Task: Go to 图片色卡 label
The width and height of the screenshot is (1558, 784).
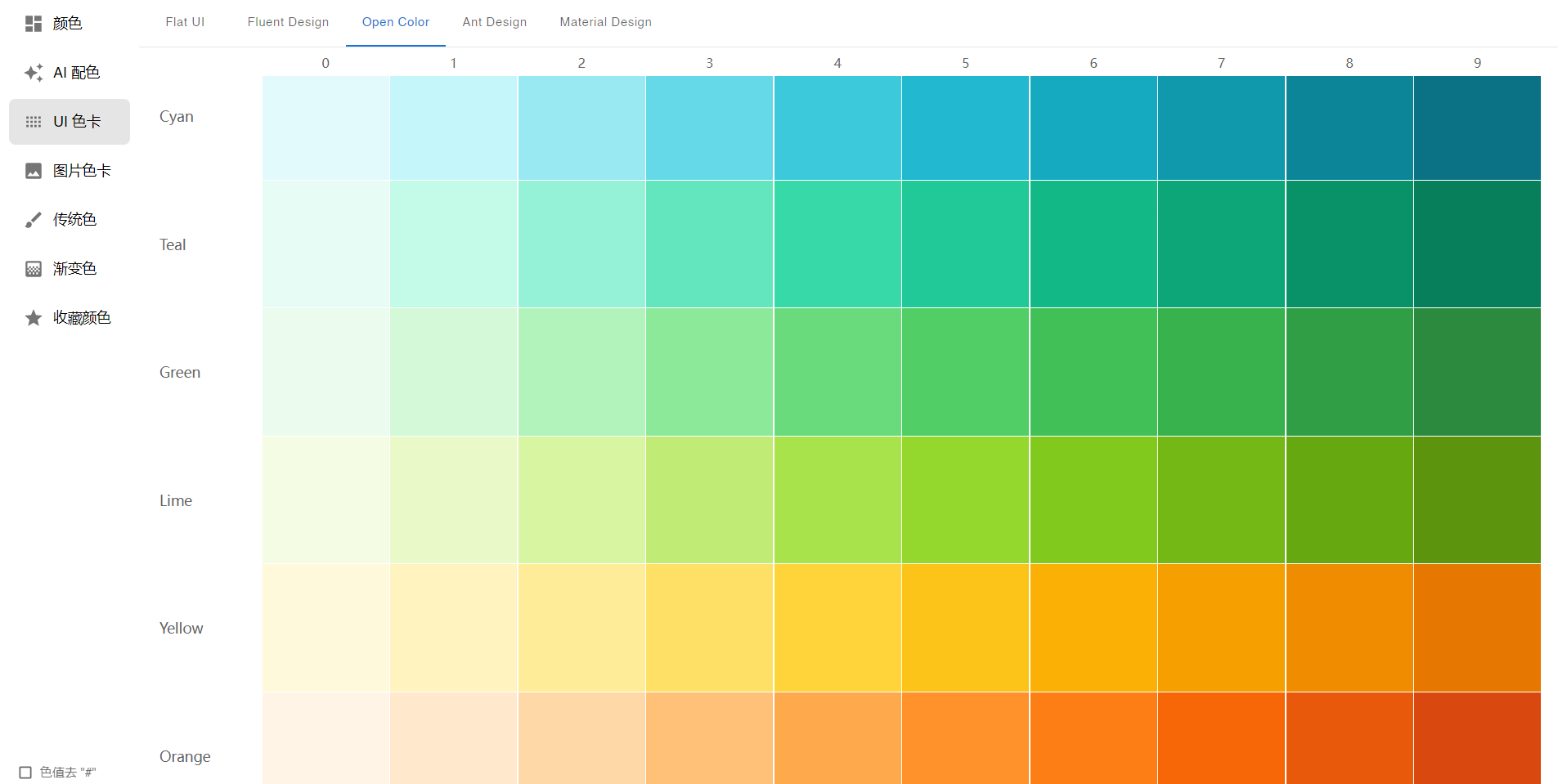Action: (x=82, y=171)
